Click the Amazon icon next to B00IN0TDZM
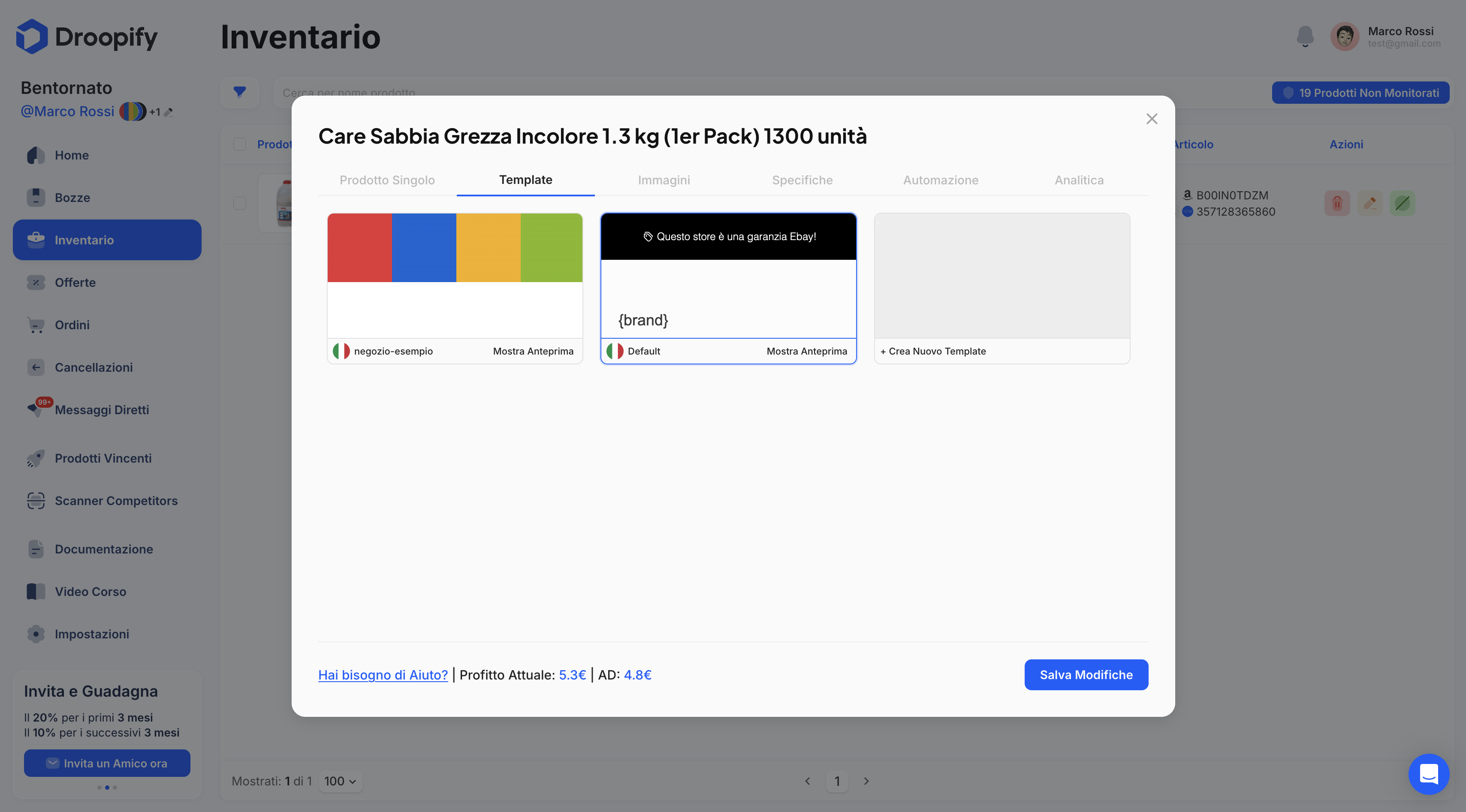 pos(1187,195)
